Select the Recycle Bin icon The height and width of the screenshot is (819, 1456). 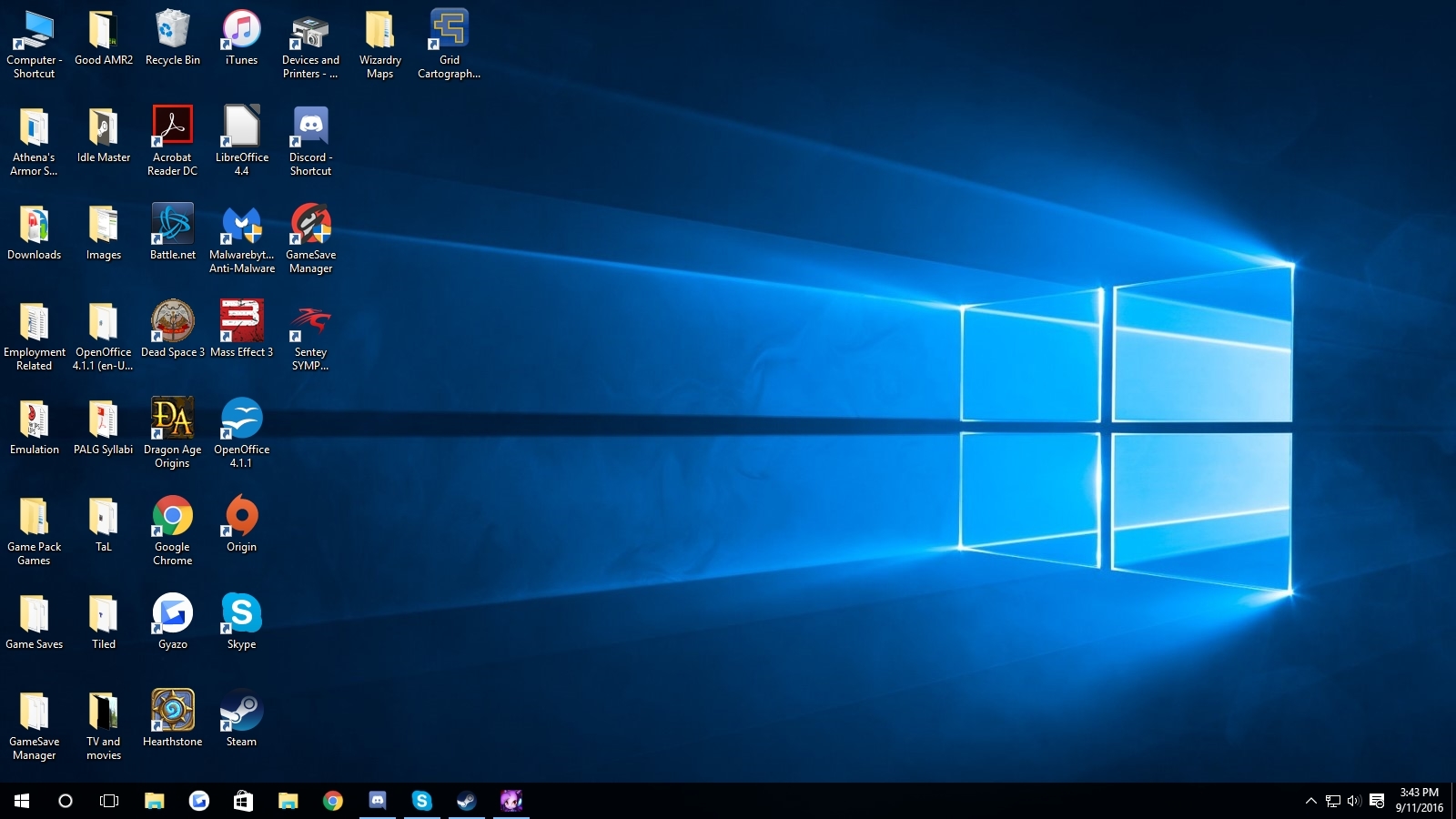pyautogui.click(x=173, y=38)
